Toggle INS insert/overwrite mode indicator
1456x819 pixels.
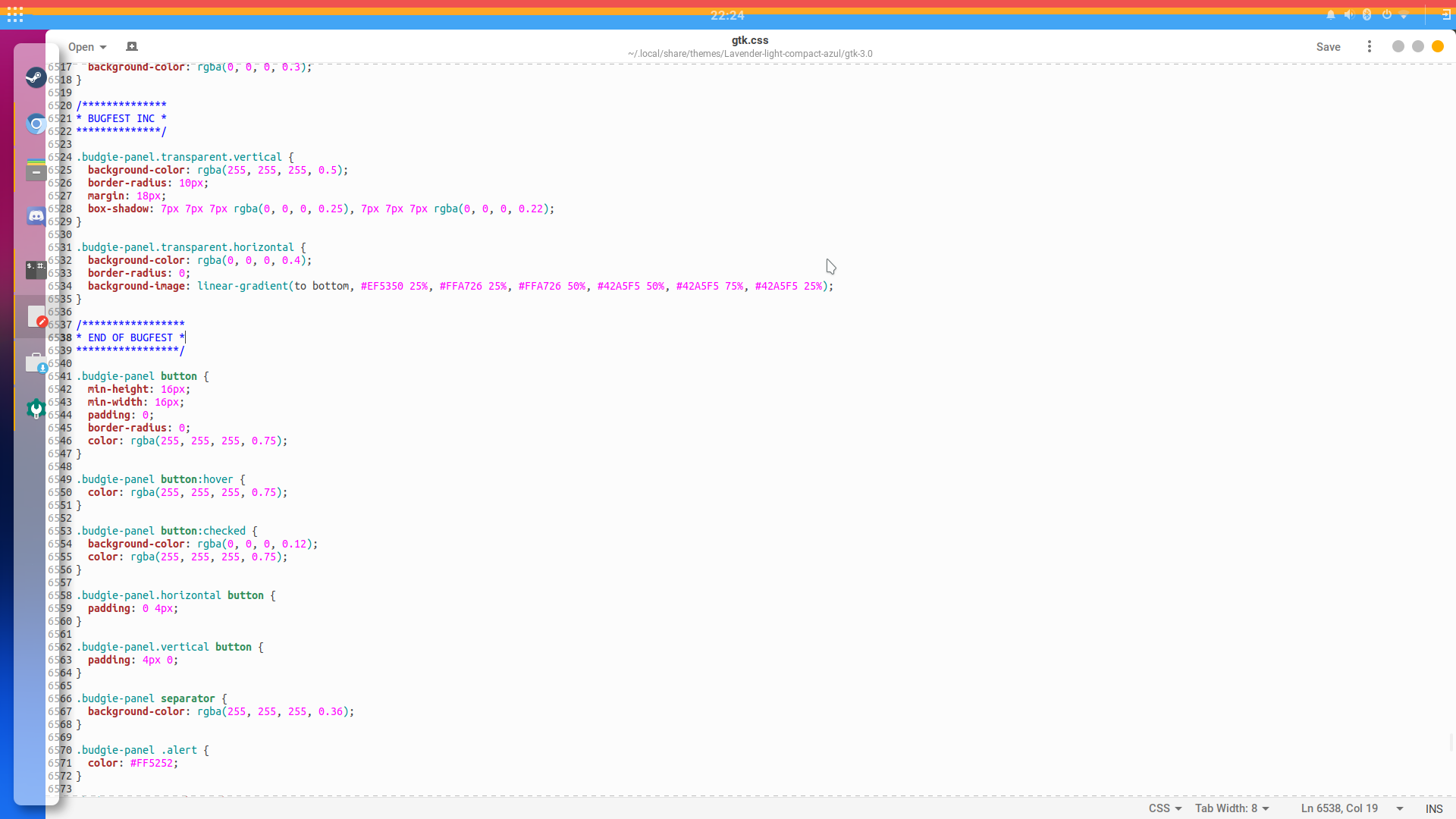click(x=1433, y=808)
